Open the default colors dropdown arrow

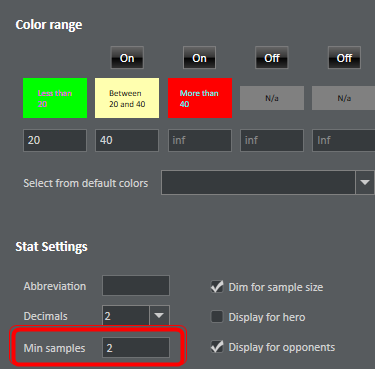point(365,182)
